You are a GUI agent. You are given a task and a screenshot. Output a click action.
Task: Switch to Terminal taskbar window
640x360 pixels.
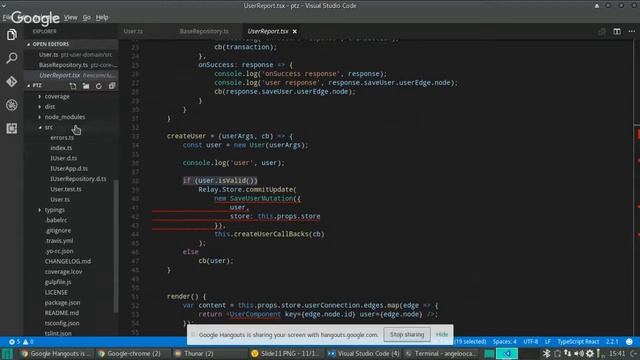pos(441,353)
